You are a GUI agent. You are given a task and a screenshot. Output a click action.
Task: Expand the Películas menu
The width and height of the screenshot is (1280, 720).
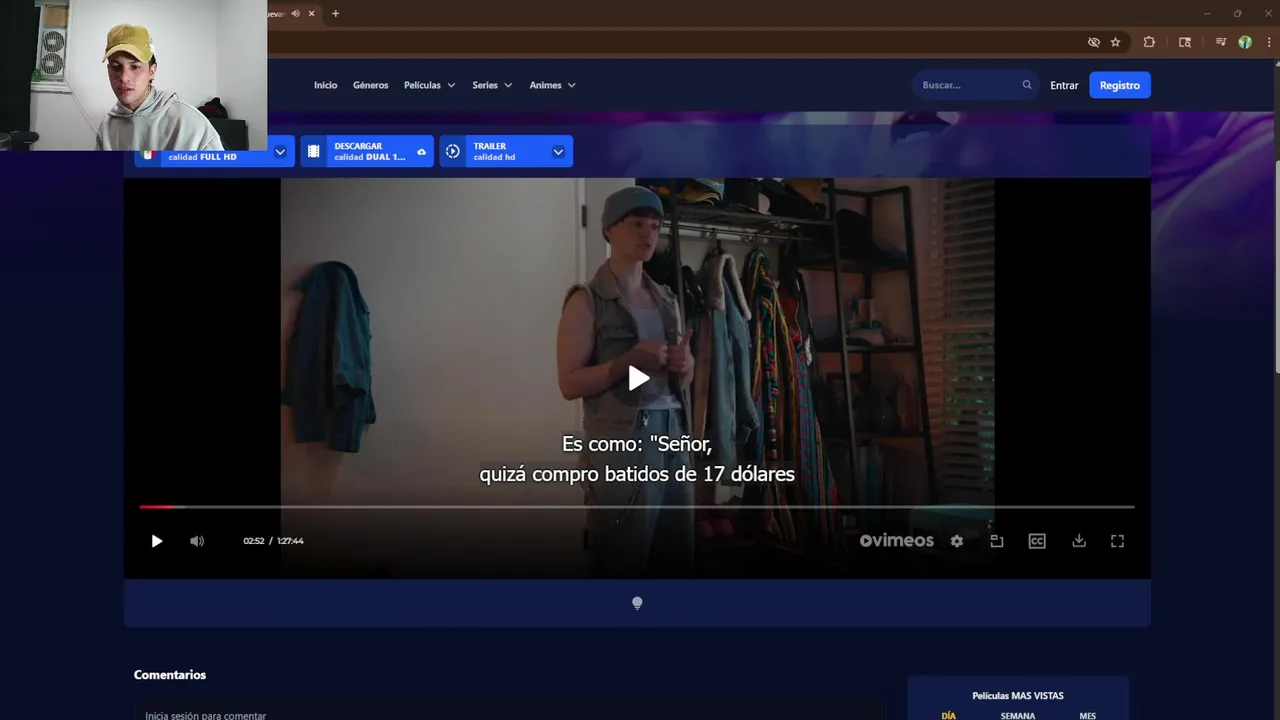tap(430, 85)
